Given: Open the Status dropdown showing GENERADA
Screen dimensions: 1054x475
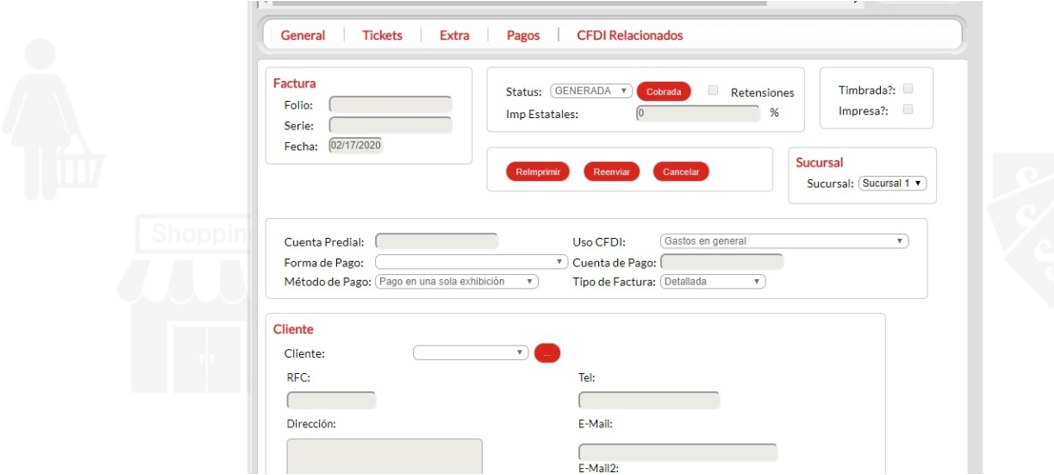Looking at the screenshot, I should [591, 91].
